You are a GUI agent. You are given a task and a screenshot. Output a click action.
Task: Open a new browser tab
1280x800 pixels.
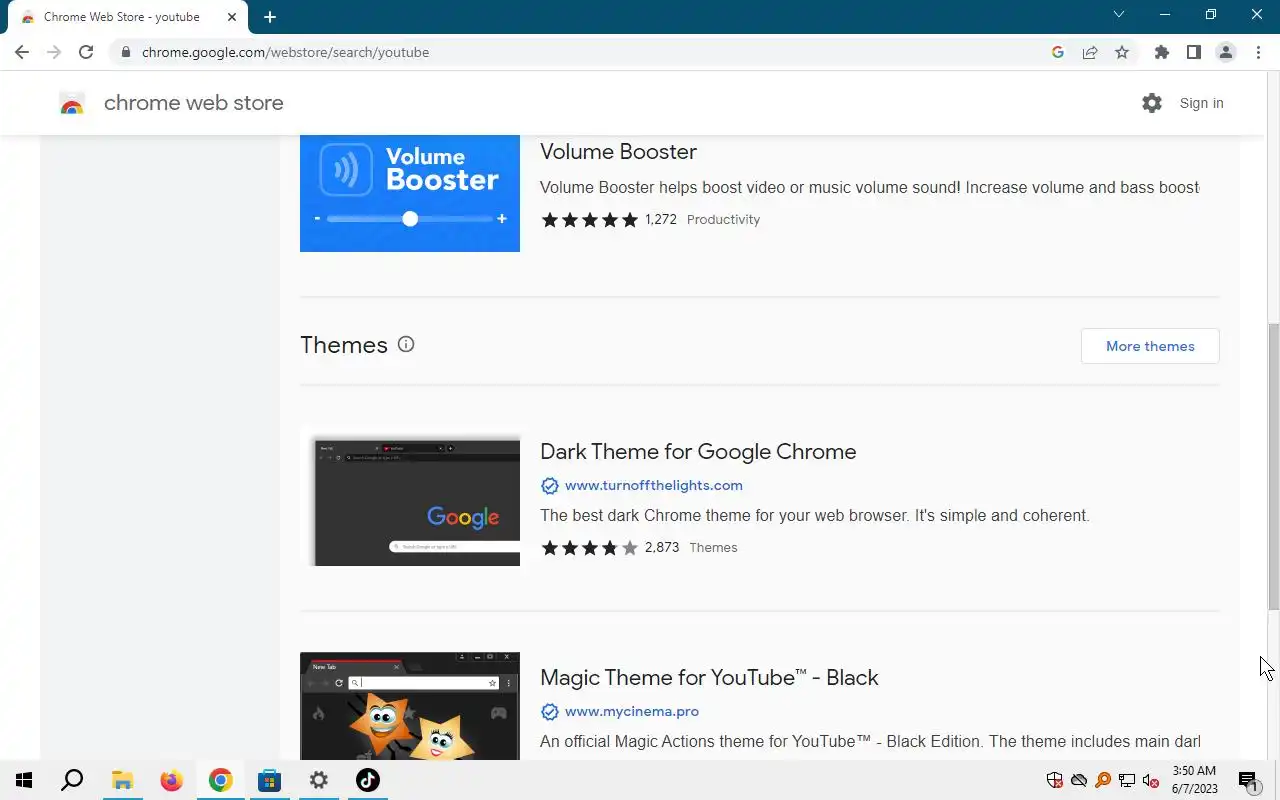(270, 17)
